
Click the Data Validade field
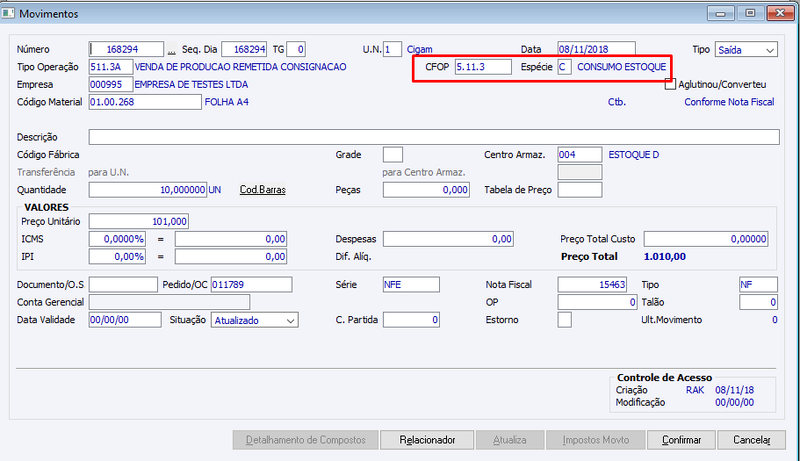click(x=125, y=320)
